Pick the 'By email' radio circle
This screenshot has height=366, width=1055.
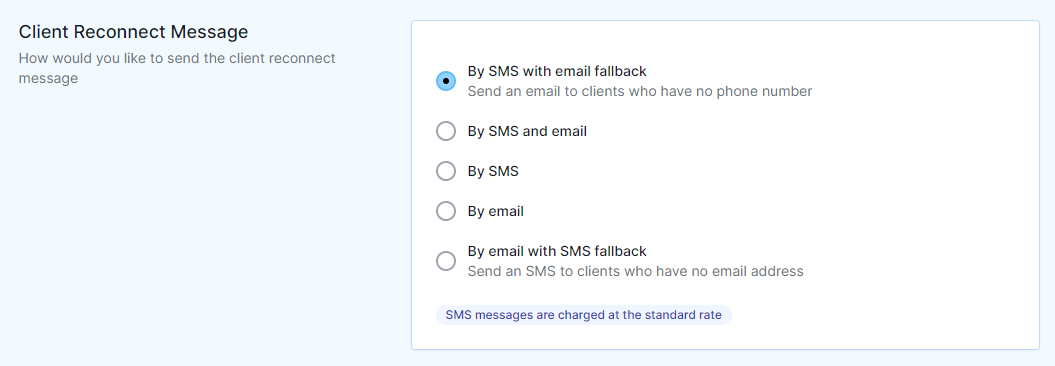[446, 211]
